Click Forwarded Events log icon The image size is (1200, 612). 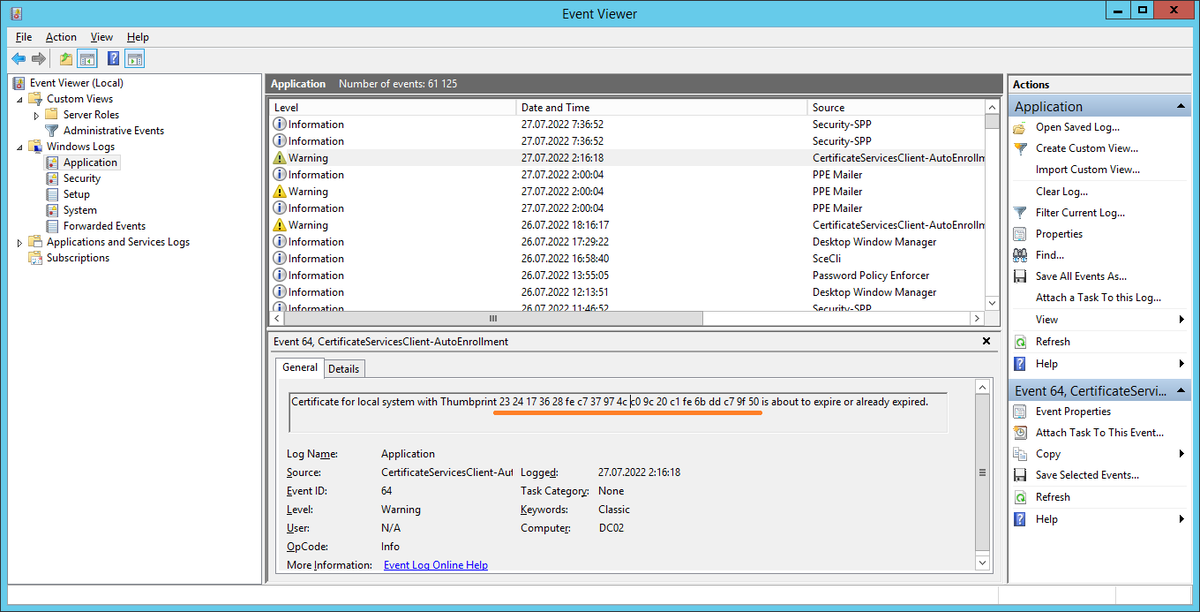pyautogui.click(x=54, y=226)
